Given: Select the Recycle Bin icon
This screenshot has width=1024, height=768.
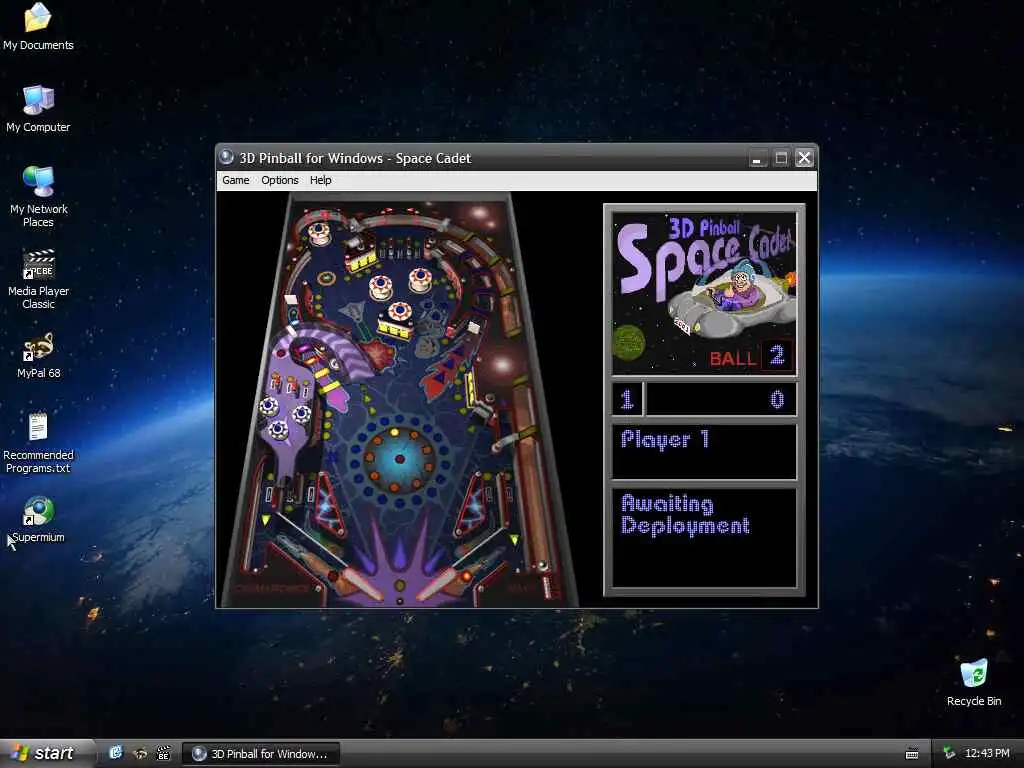Looking at the screenshot, I should pyautogui.click(x=974, y=683).
